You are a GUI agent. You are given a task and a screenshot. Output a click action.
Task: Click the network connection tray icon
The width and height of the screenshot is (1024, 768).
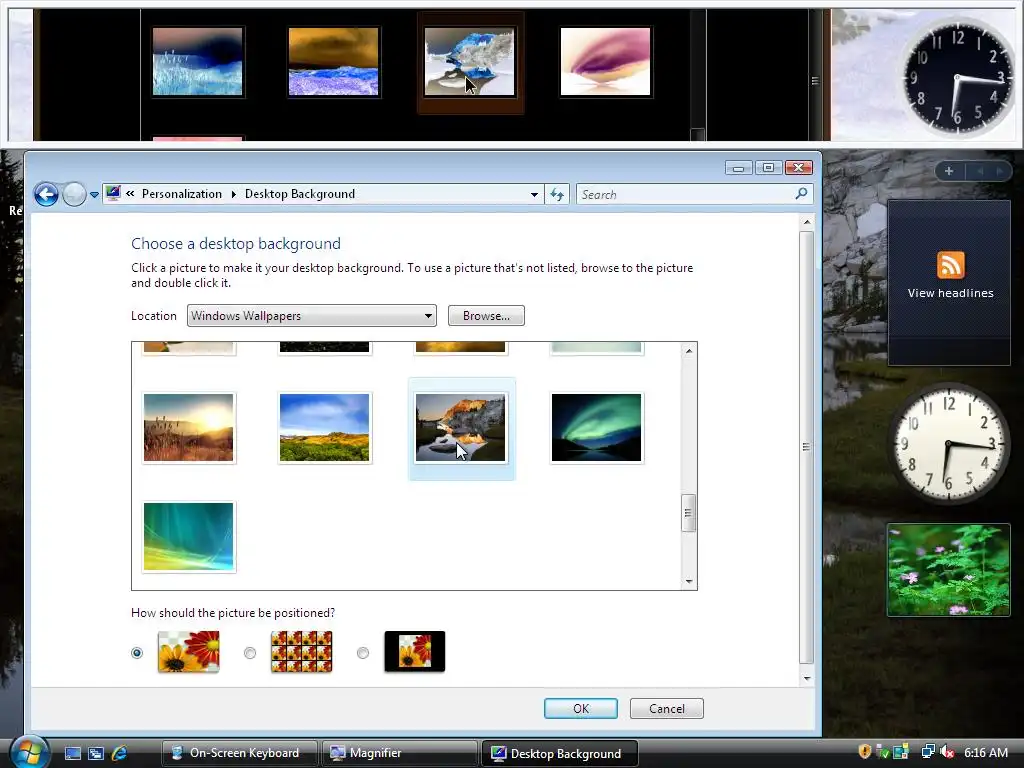click(x=928, y=752)
